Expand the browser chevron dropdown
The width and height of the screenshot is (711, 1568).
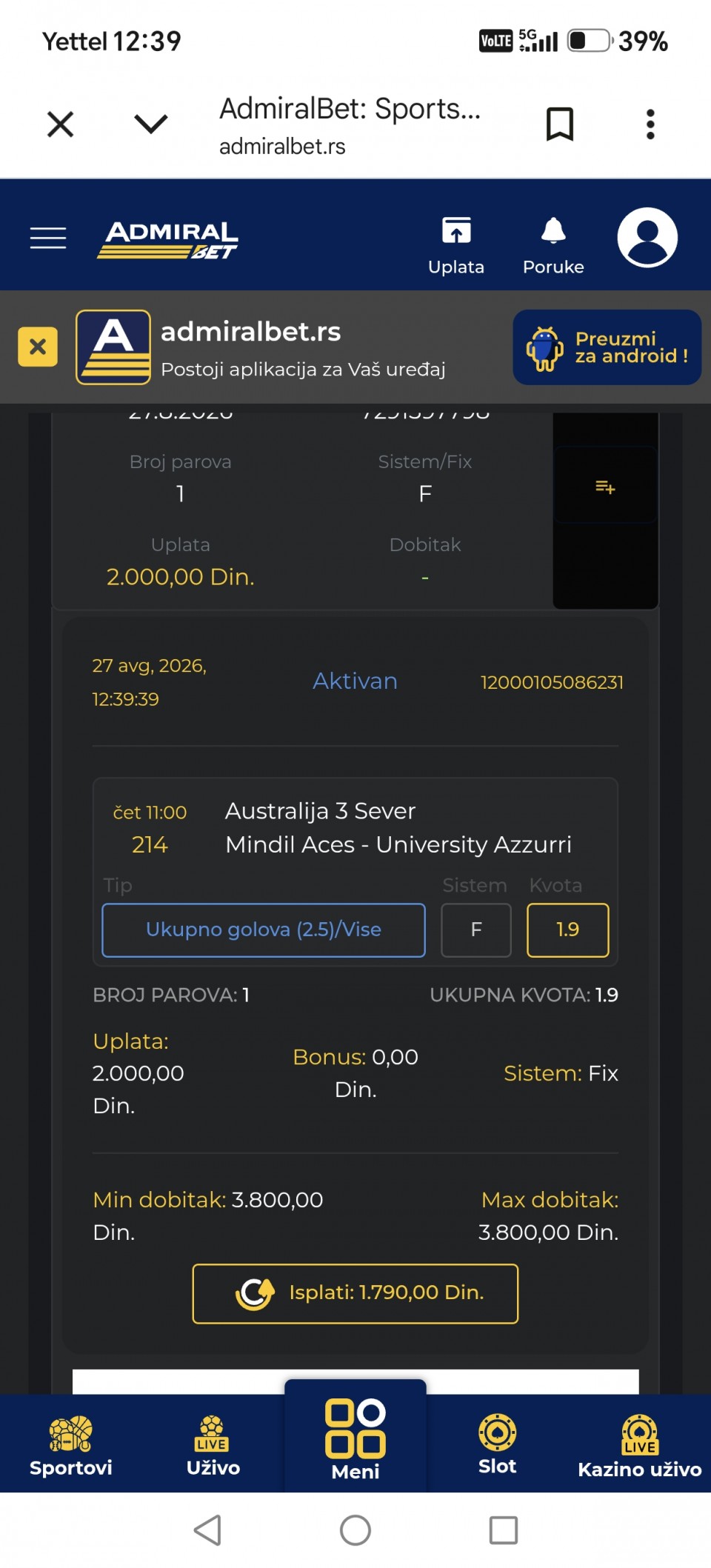point(151,123)
